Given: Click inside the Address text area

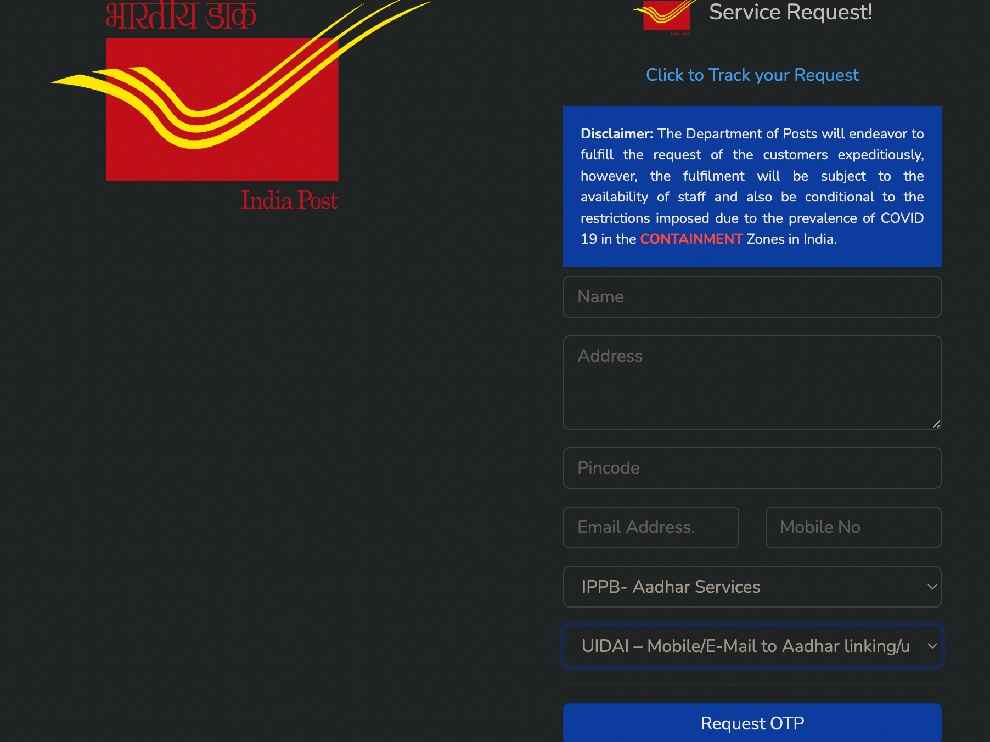Looking at the screenshot, I should (x=752, y=383).
